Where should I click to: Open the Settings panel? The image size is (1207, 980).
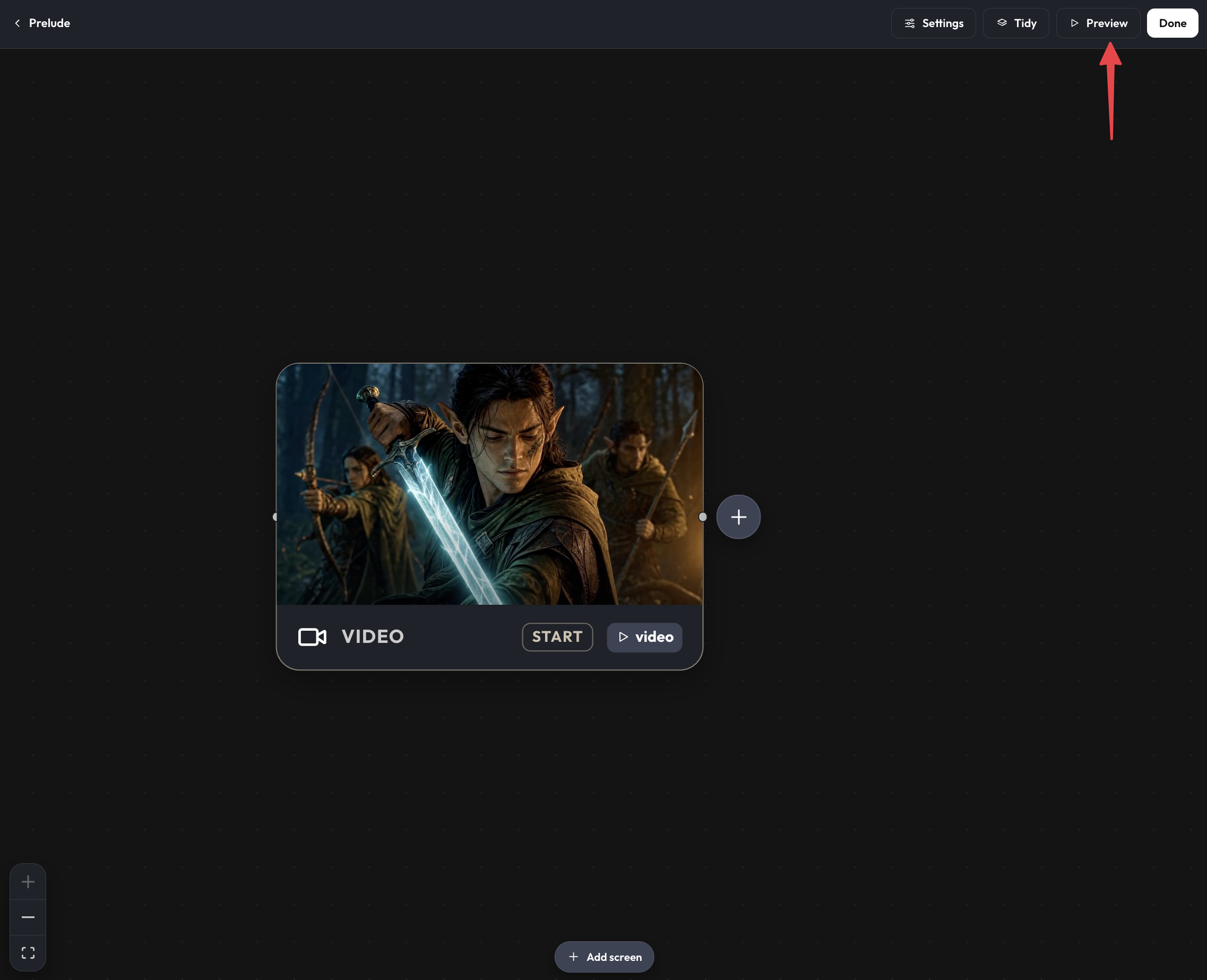point(933,23)
